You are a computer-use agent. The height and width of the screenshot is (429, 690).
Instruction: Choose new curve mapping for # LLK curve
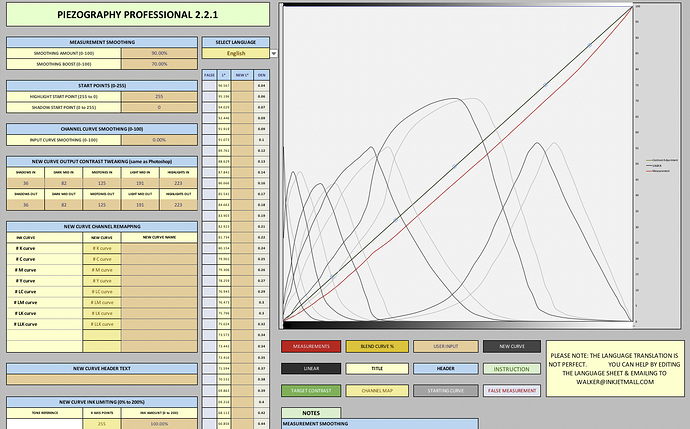pos(102,324)
